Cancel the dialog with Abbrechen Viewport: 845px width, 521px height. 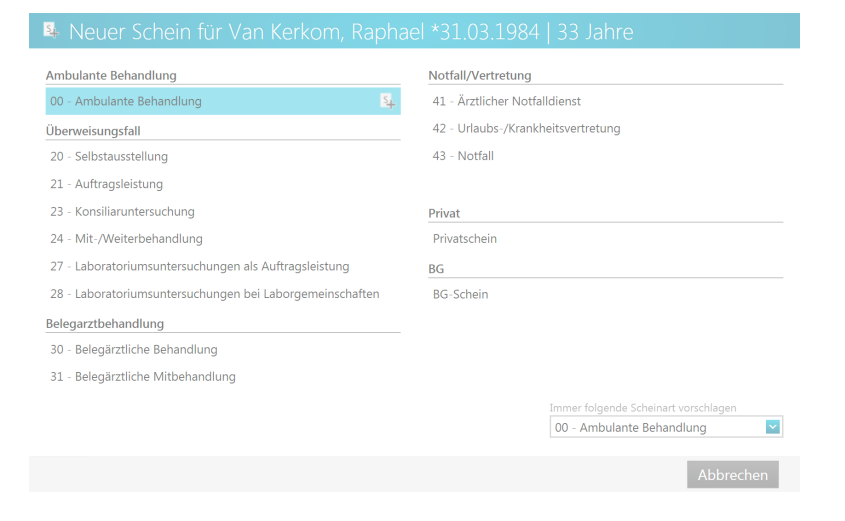click(732, 475)
